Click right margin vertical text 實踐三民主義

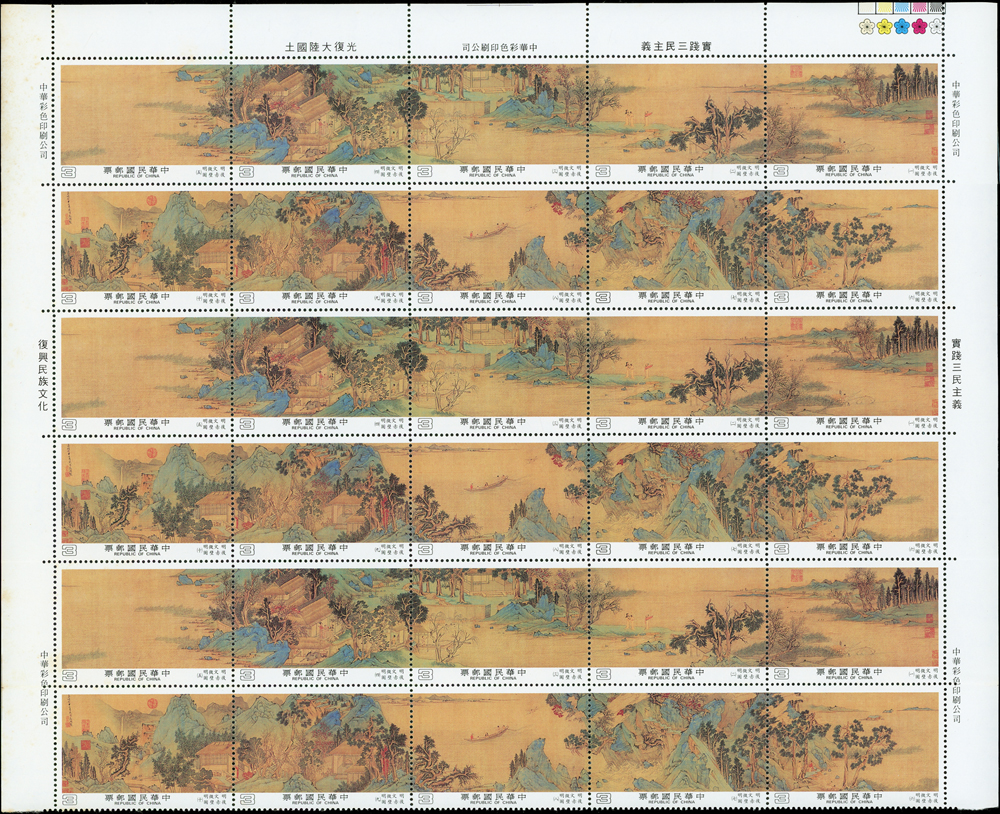tap(956, 373)
